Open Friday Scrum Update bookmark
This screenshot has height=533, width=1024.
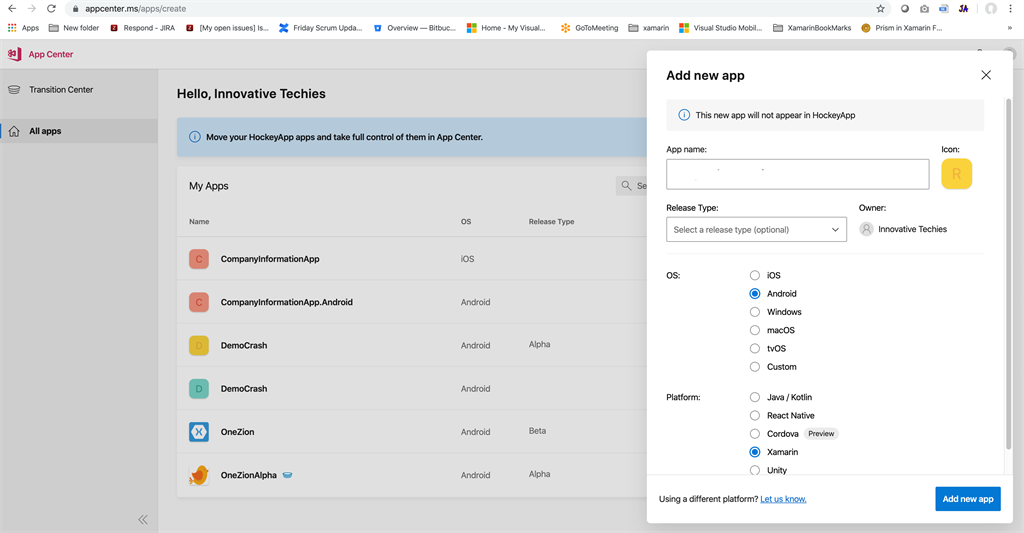click(x=320, y=28)
